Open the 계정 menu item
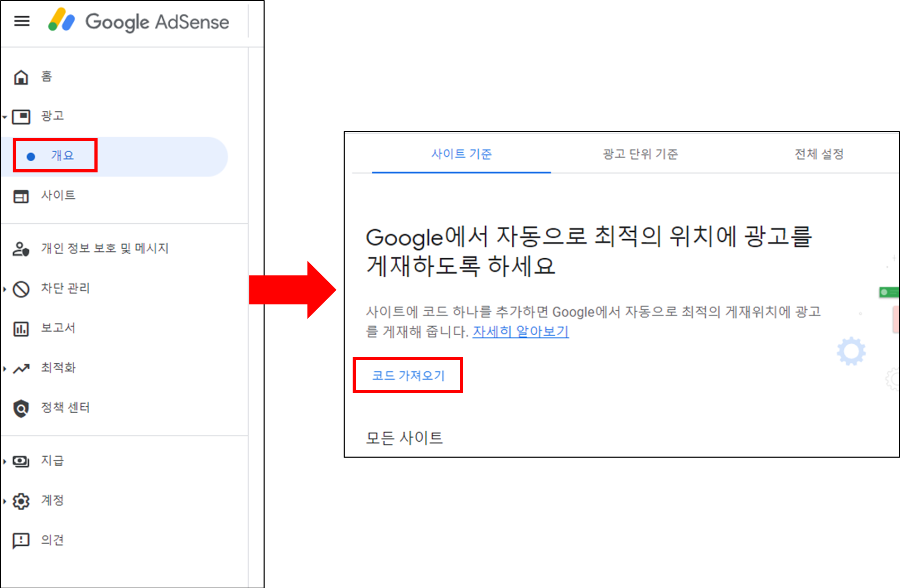The height and width of the screenshot is (588, 900). point(52,500)
